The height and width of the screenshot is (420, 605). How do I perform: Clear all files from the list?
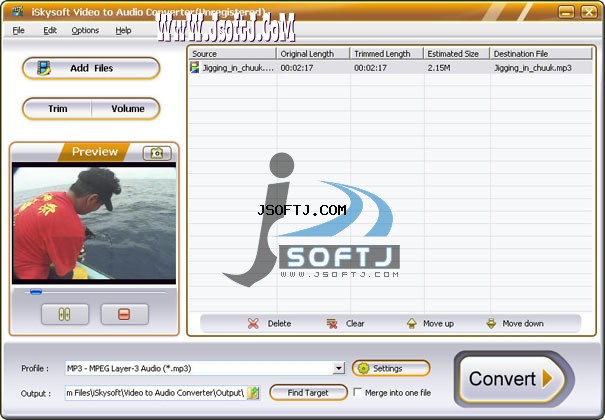point(345,324)
